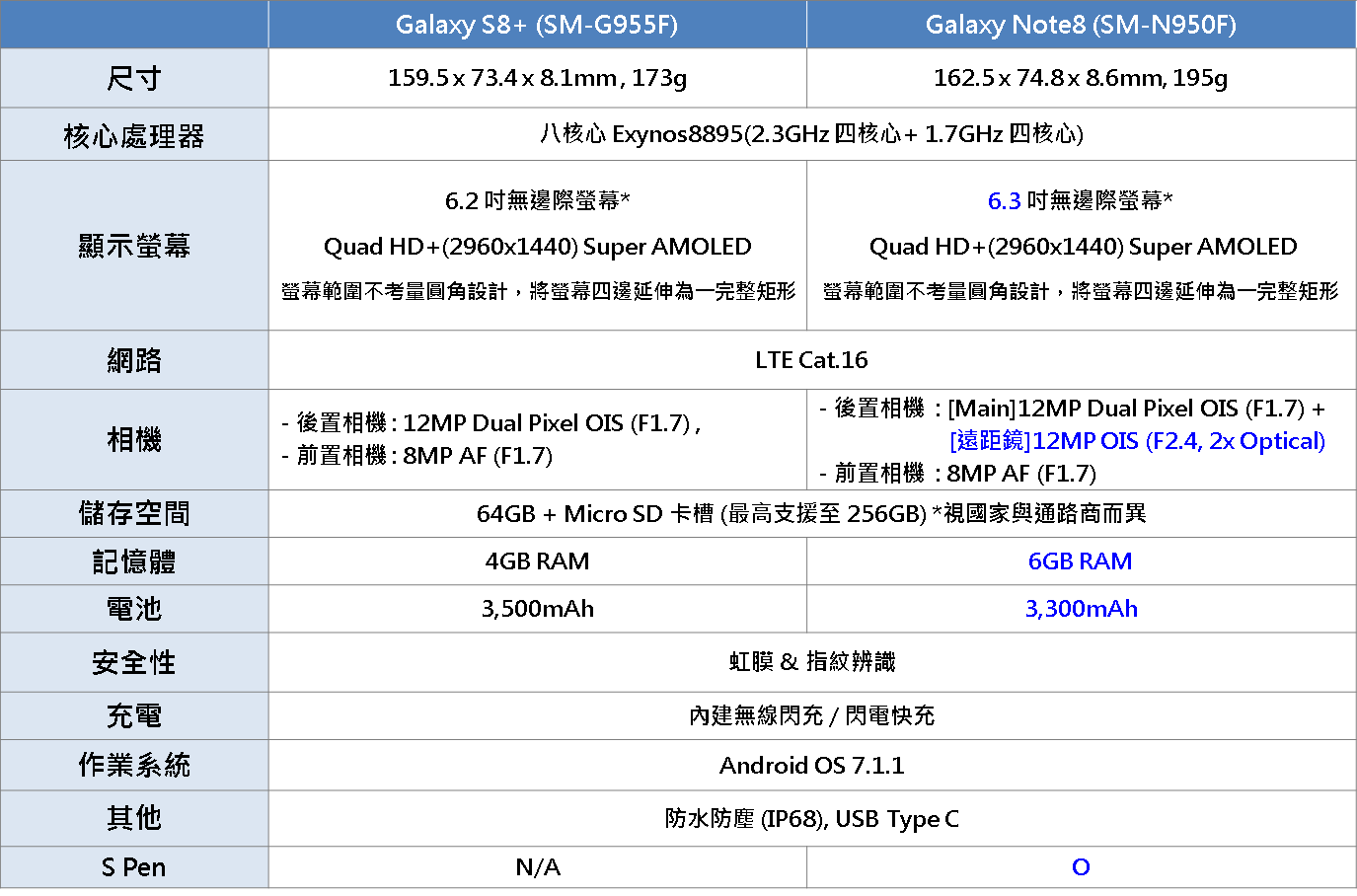Select the 核心處理器 row label
The height and width of the screenshot is (896, 1357).
(134, 135)
